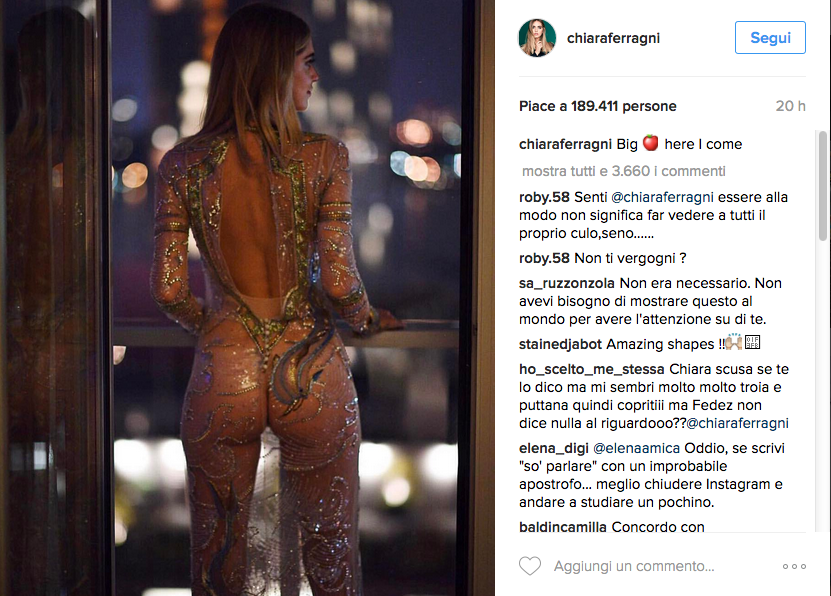Add a comment in the text field
831x596 pixels.
tap(634, 566)
